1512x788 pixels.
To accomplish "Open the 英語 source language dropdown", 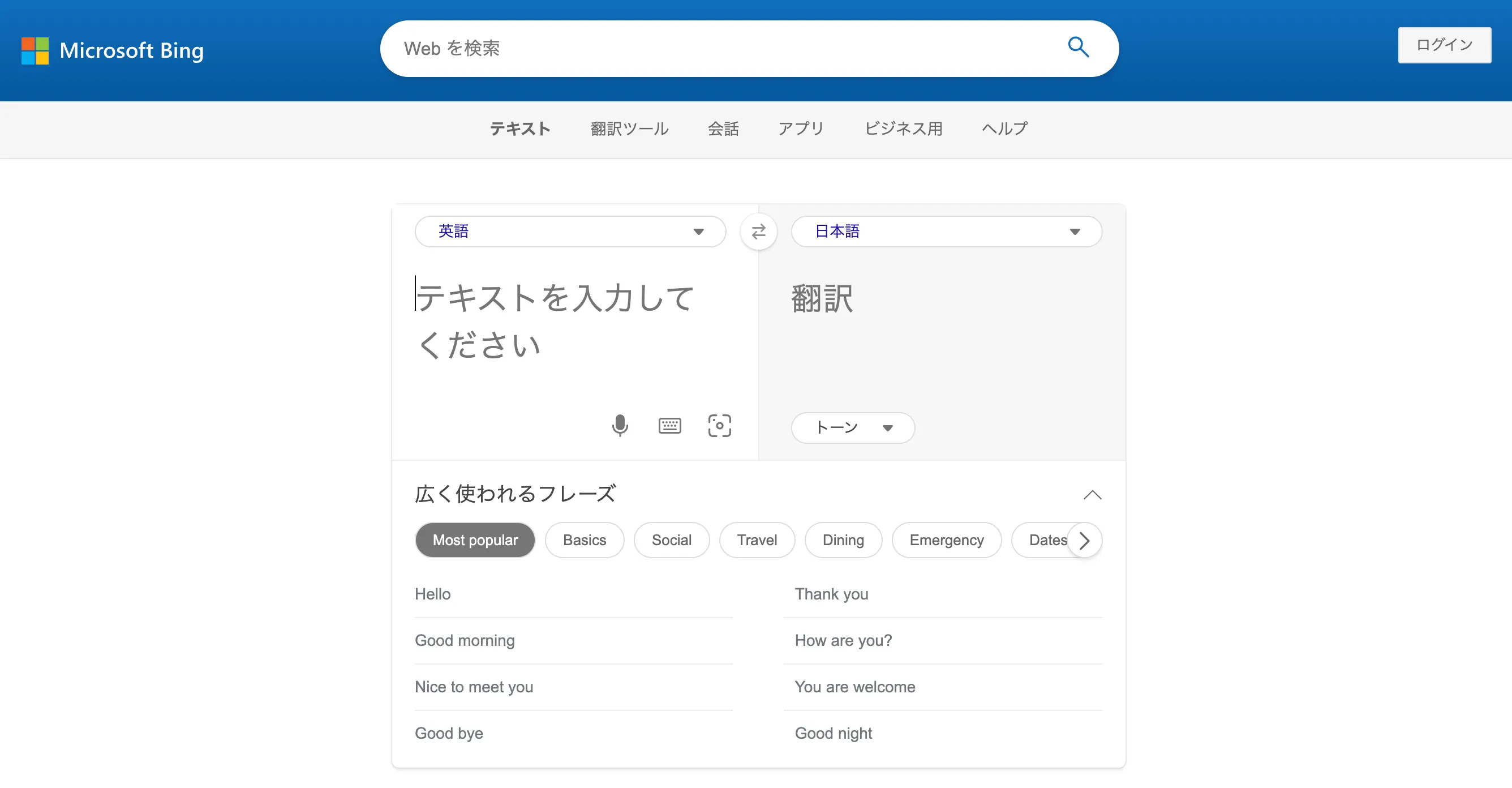I will (570, 232).
